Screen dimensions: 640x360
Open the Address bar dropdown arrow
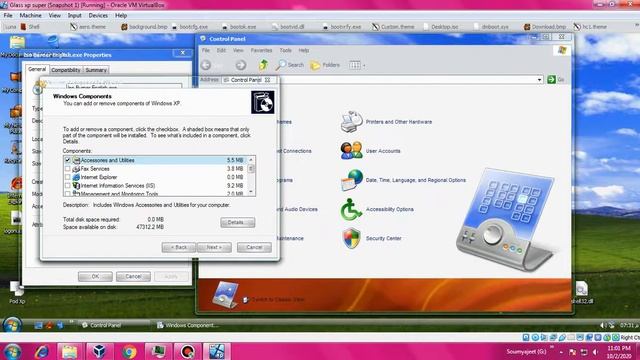tap(540, 80)
